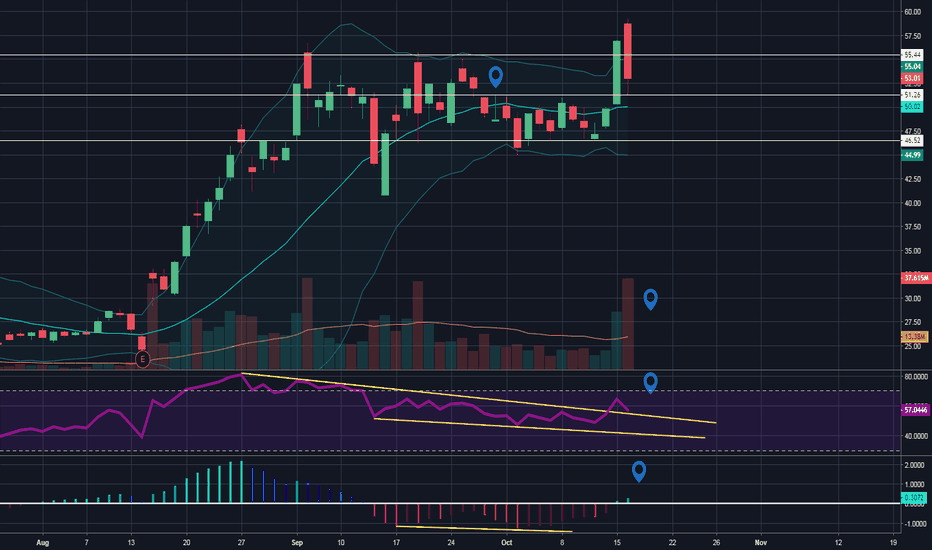Click the 27 date label on the time axis

241,542
